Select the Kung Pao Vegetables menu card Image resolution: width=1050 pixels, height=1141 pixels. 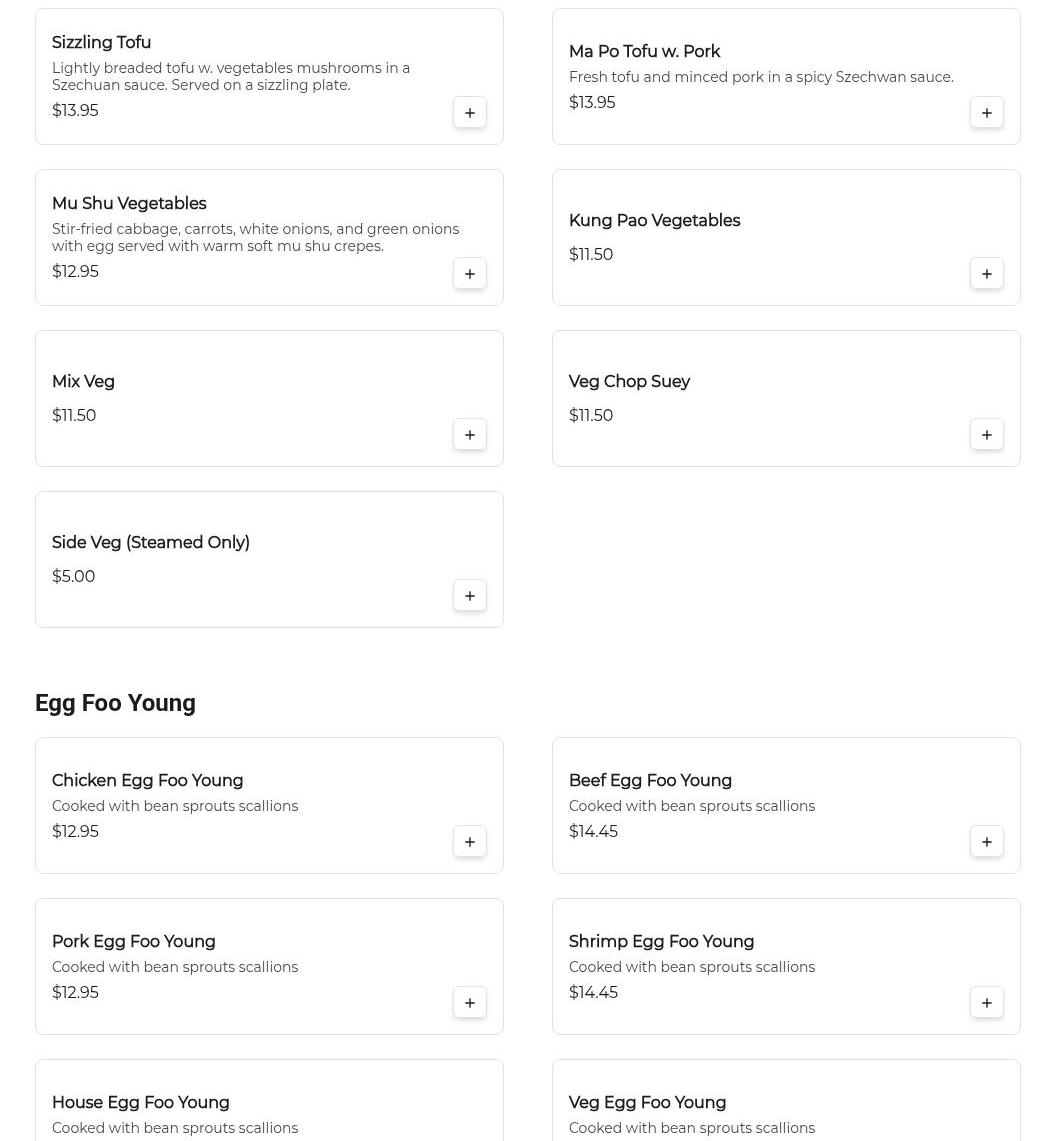point(785,237)
